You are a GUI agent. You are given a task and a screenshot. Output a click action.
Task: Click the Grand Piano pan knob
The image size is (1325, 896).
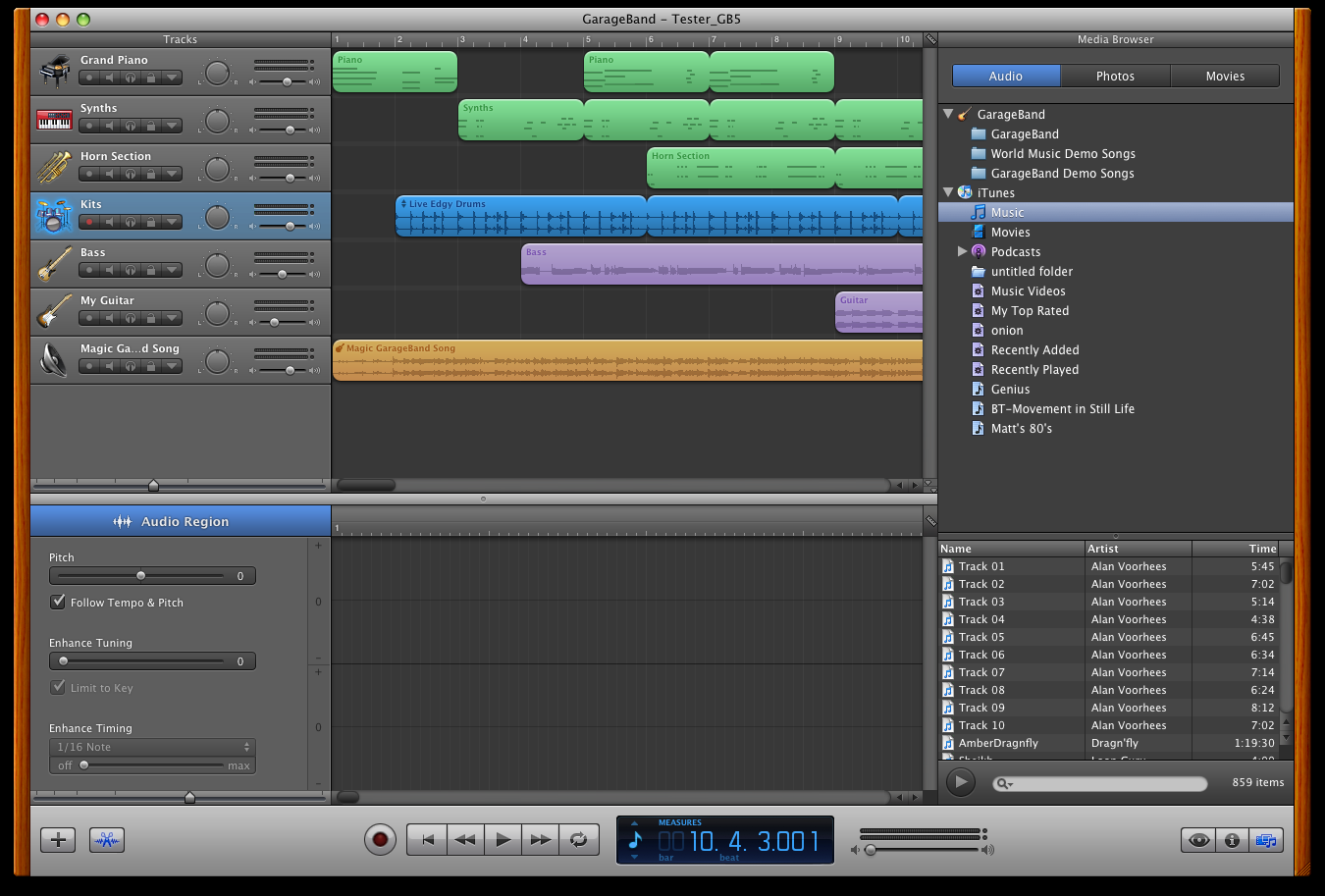tap(217, 73)
